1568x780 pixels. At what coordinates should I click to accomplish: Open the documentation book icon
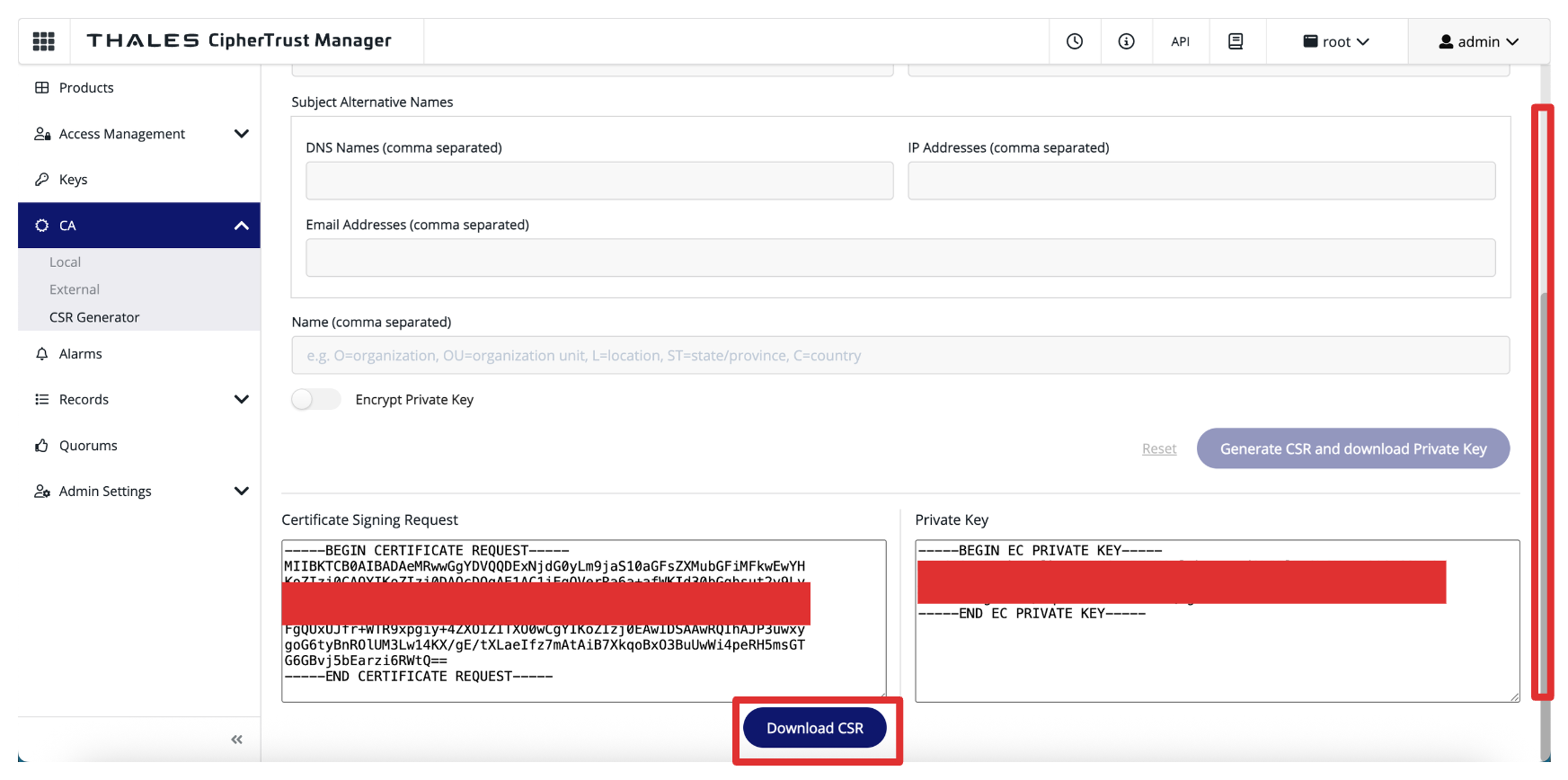[x=1236, y=41]
